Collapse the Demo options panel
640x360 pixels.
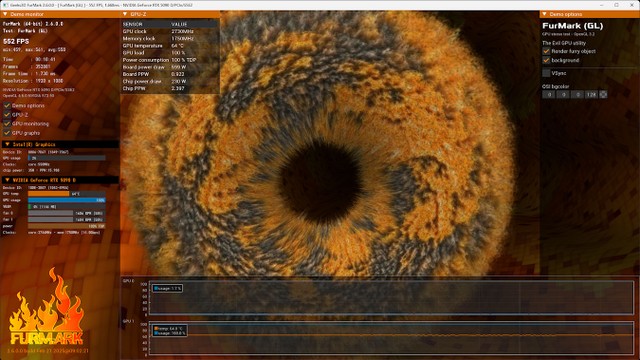[544, 14]
